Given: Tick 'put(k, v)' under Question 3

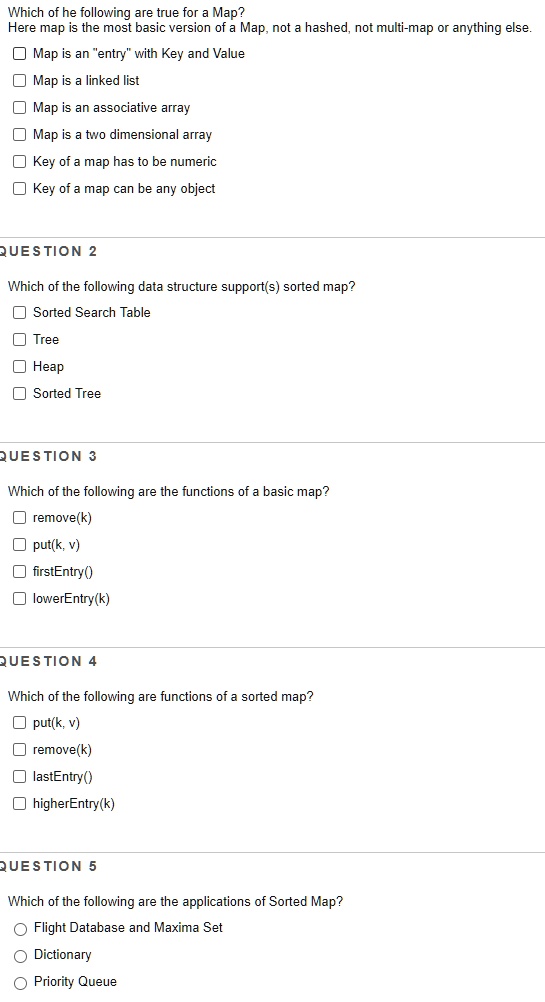Looking at the screenshot, I should point(20,544).
